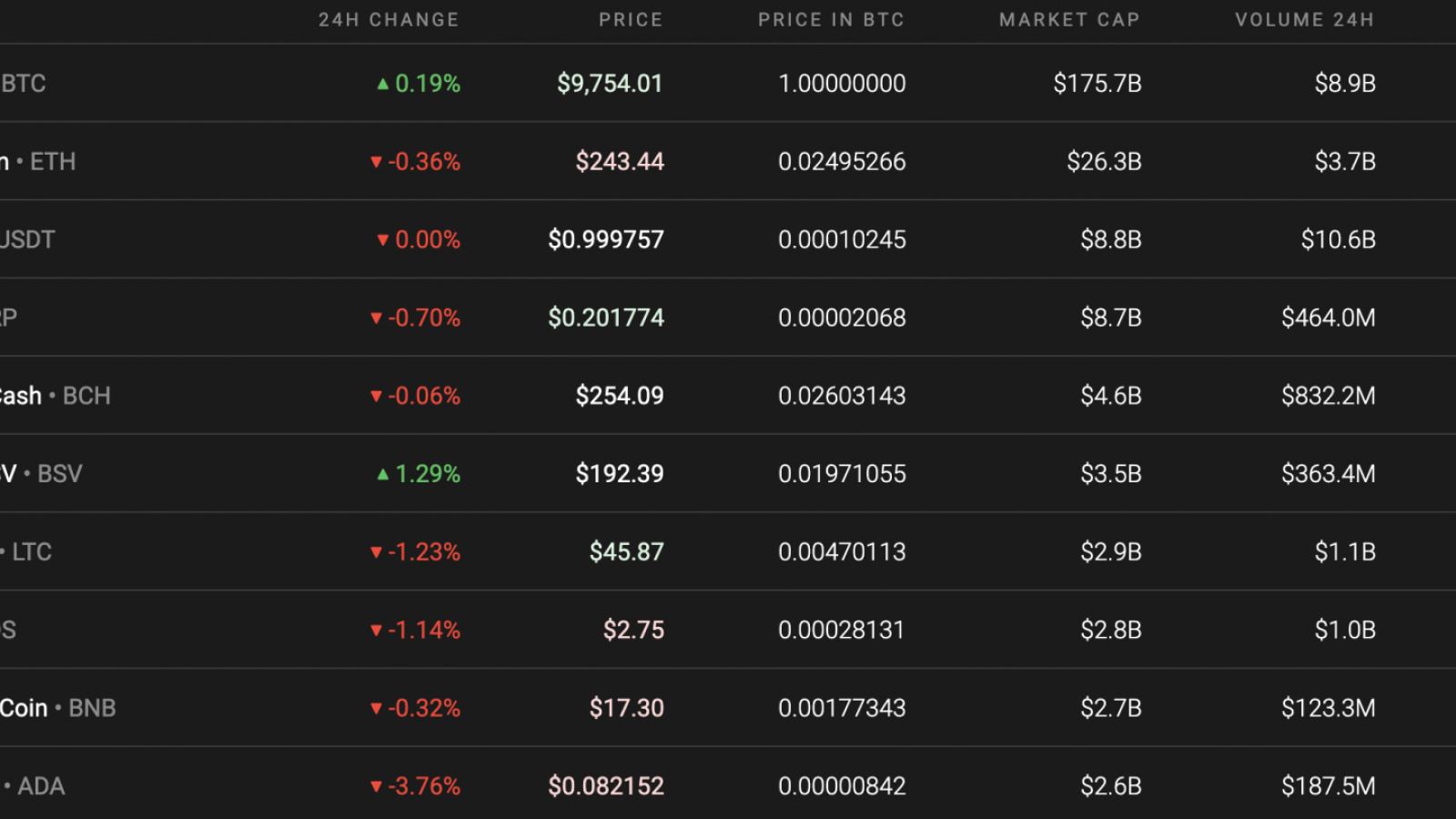The width and height of the screenshot is (1456, 819).
Task: Sort by the PRICE IN BTC header
Action: pos(832,20)
